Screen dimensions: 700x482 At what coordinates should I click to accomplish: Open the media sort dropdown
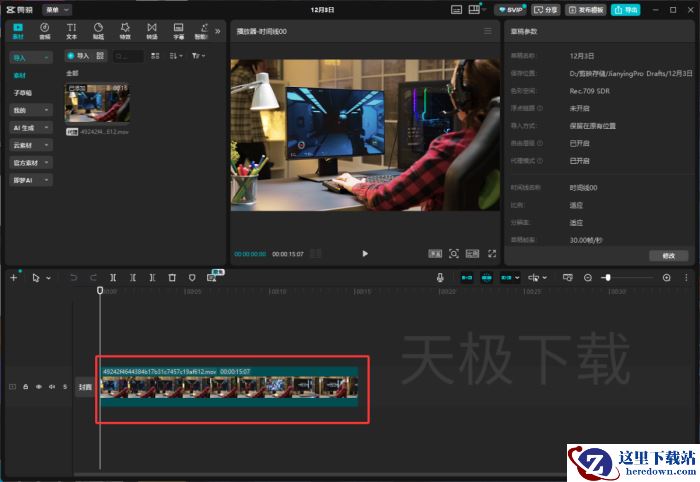click(x=176, y=56)
